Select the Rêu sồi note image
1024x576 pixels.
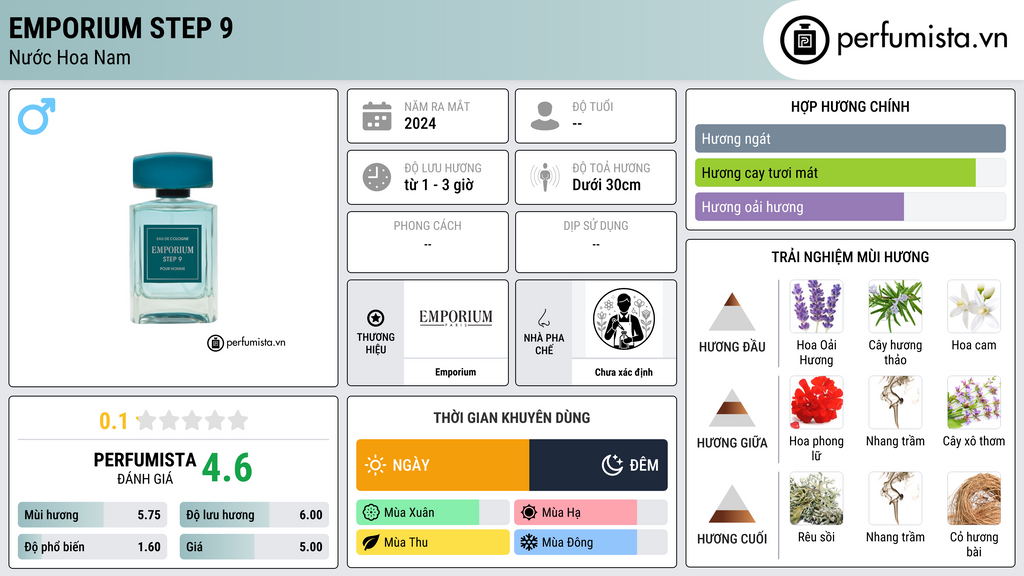[816, 498]
